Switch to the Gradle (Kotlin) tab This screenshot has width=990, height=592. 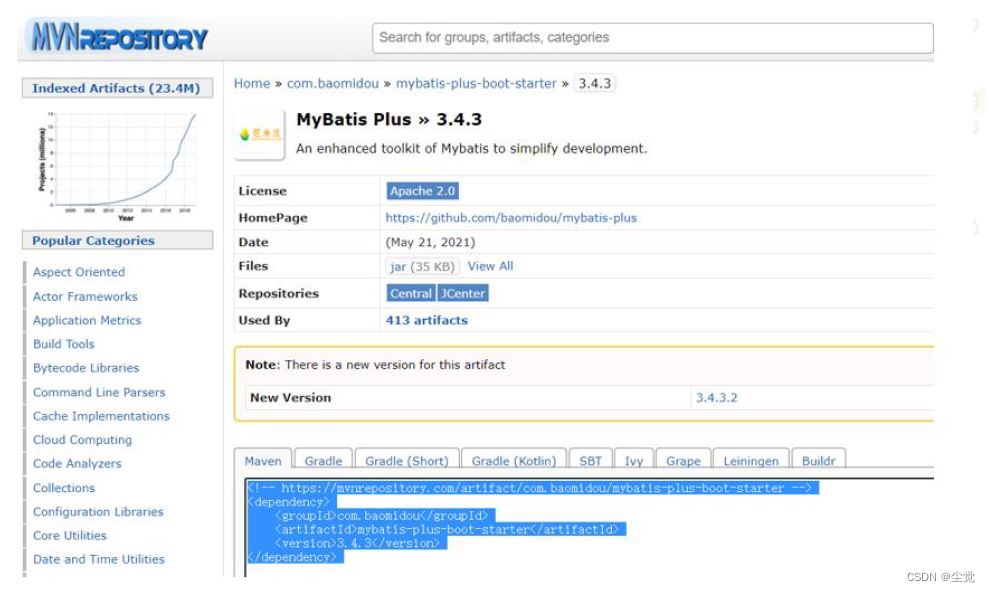(514, 461)
